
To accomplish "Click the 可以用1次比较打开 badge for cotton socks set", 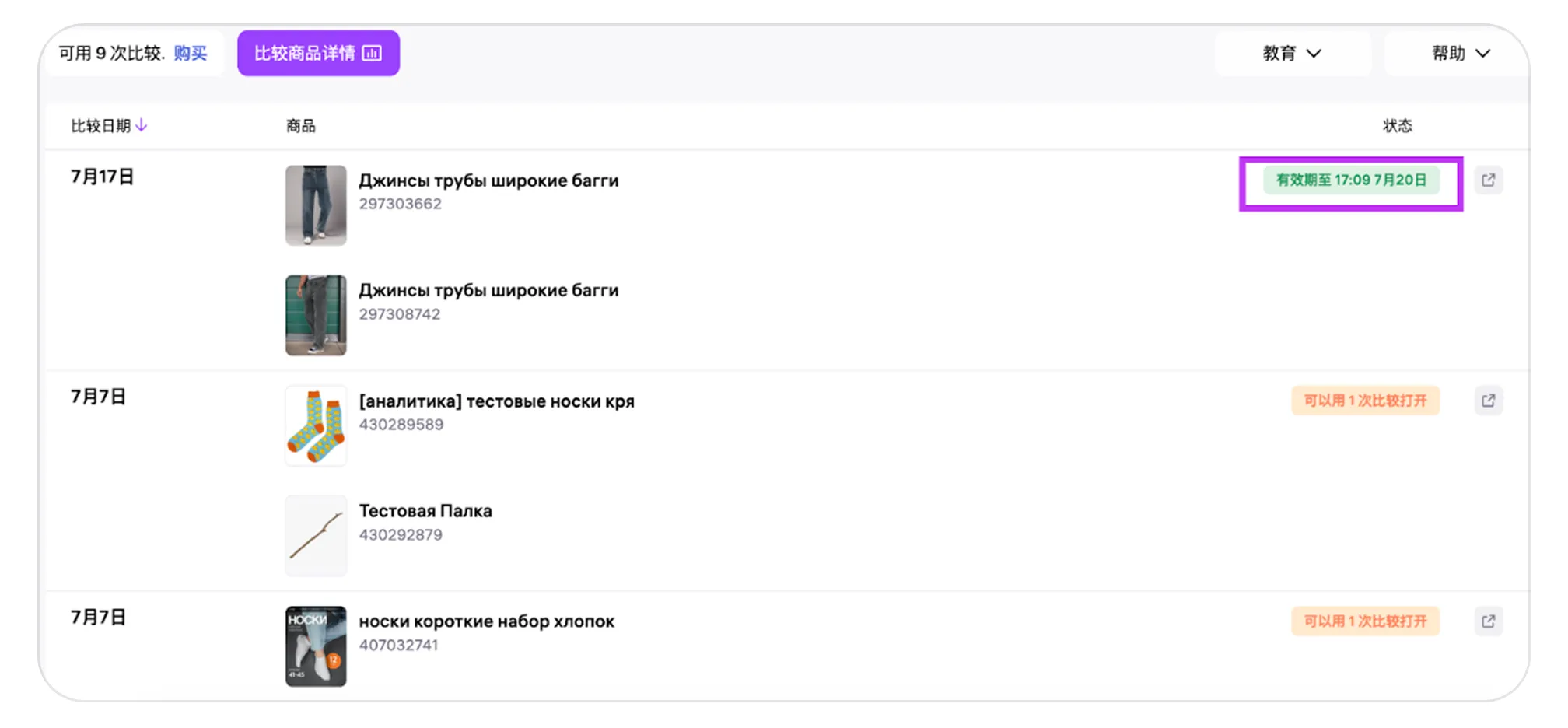I will [x=1365, y=621].
